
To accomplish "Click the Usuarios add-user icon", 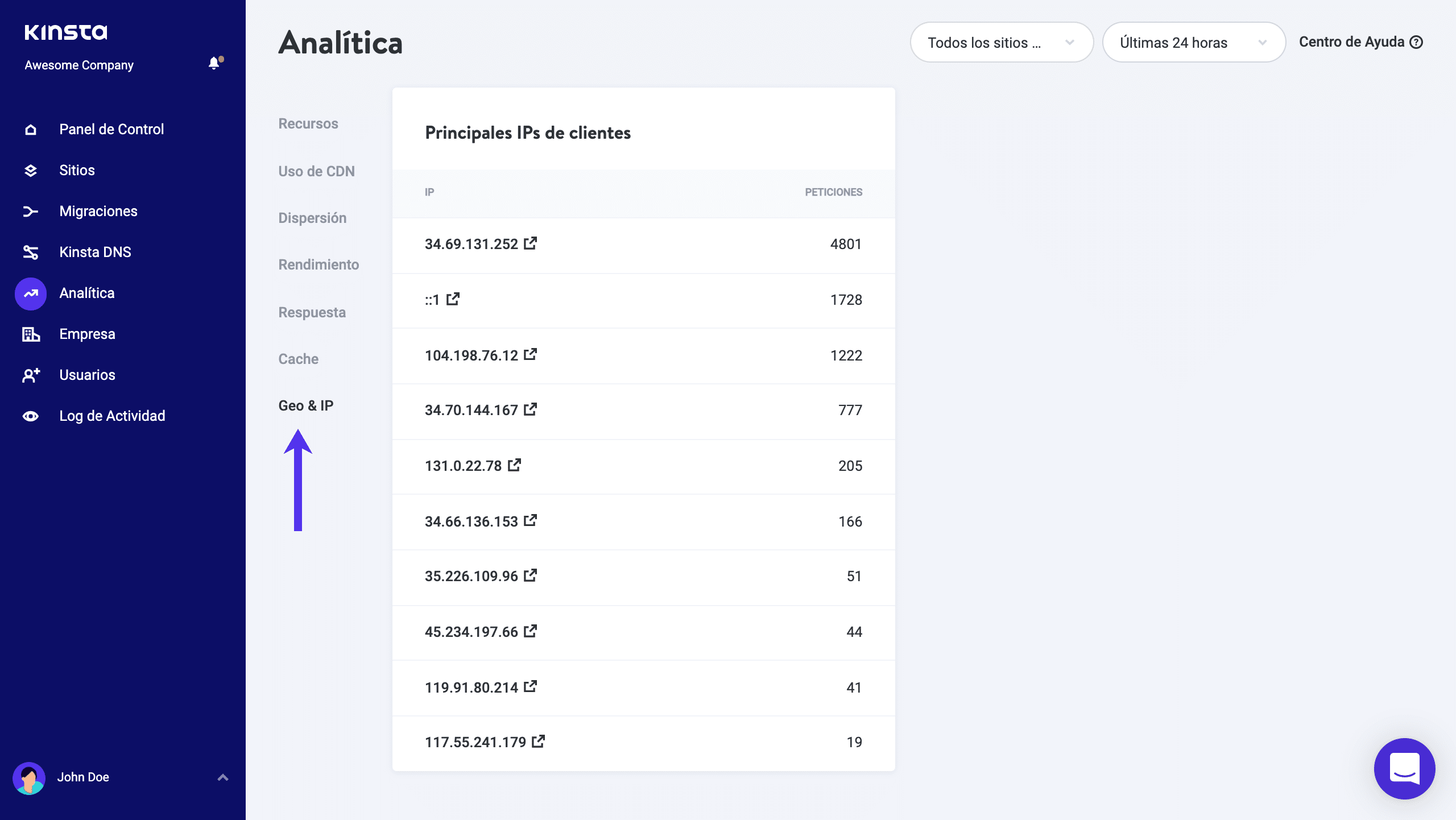I will (x=31, y=375).
